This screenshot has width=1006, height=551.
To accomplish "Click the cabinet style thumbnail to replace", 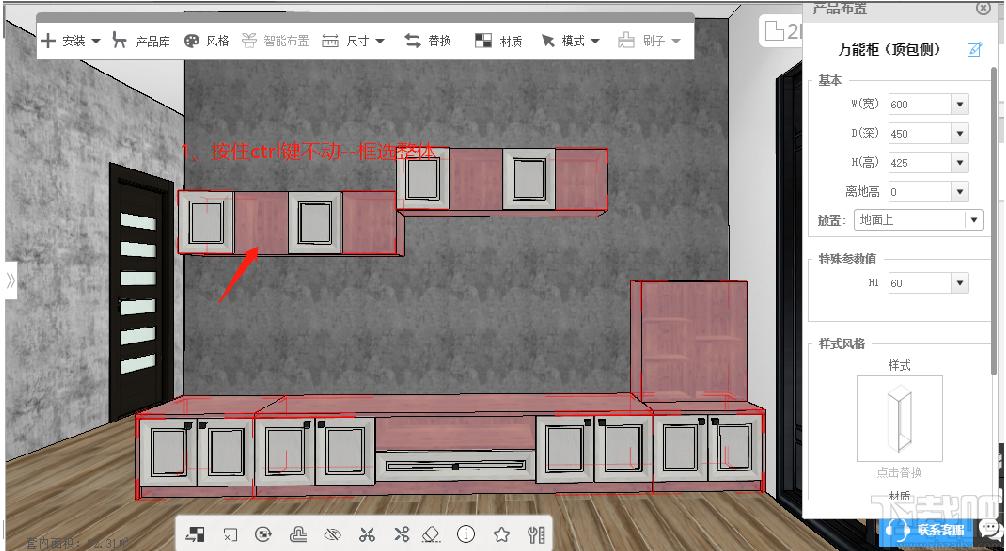I will pos(899,419).
